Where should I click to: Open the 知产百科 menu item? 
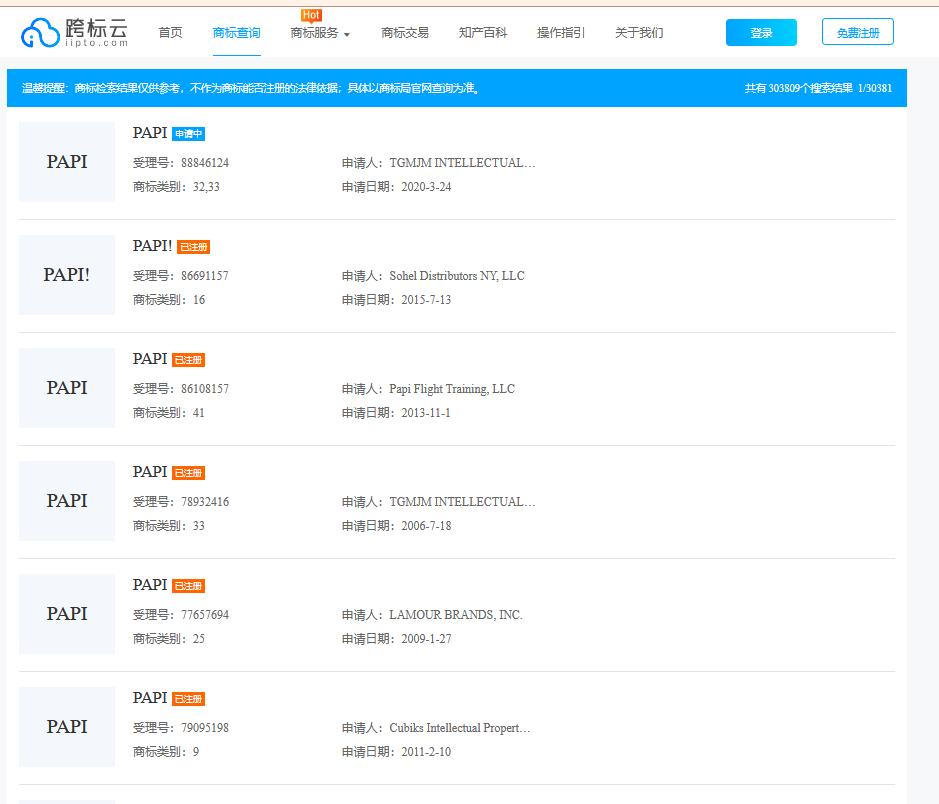[x=483, y=33]
